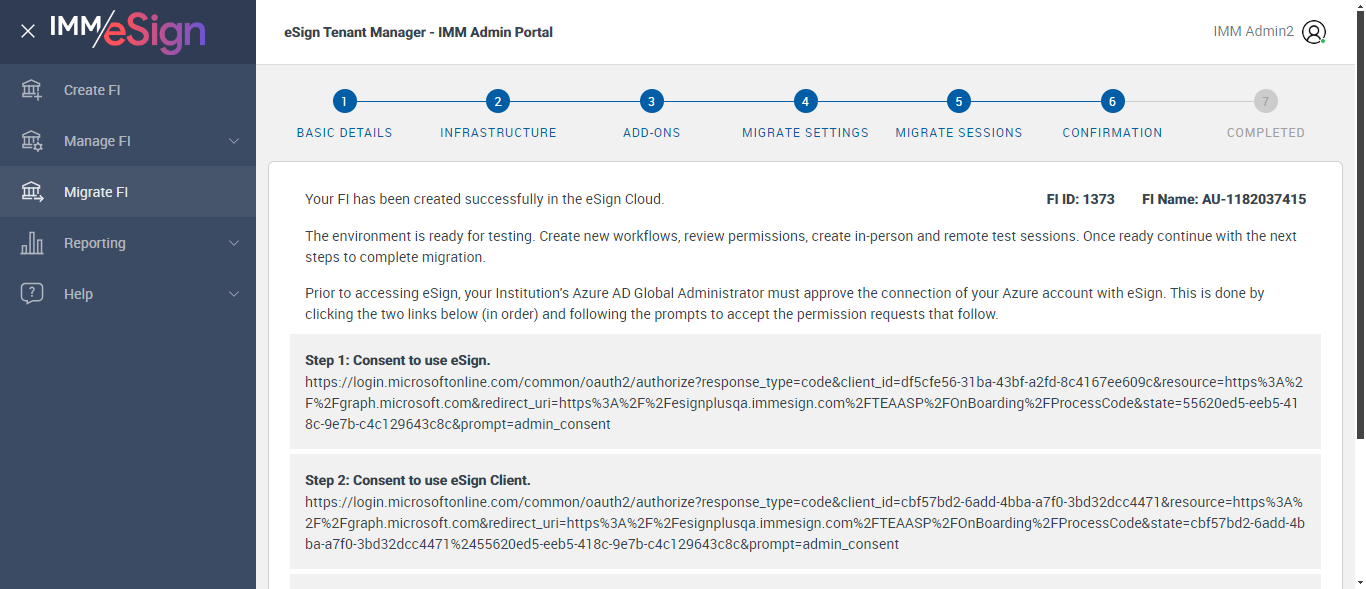Click the Infrastructure step label
Viewport: 1366px width, 589px height.
(498, 132)
